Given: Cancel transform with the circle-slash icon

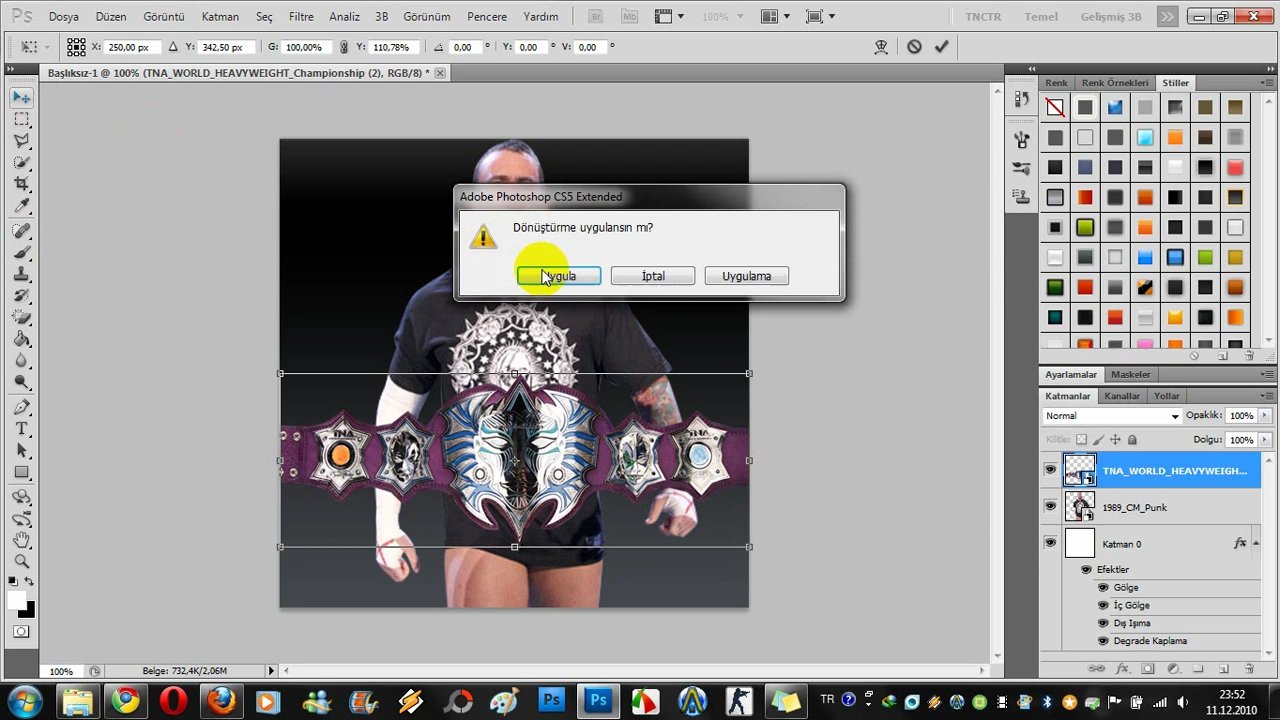Looking at the screenshot, I should (914, 47).
